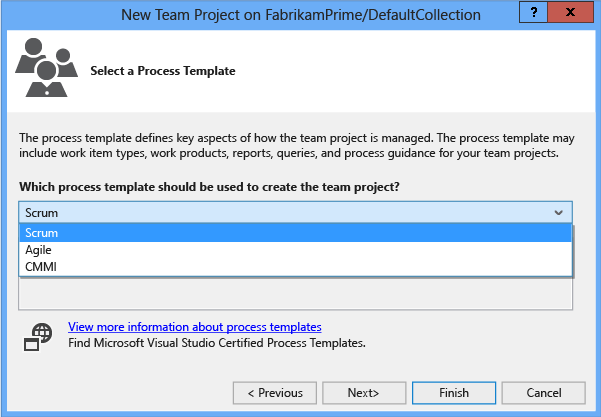Click the Select a Process Template heading
This screenshot has width=601, height=417.
[162, 72]
